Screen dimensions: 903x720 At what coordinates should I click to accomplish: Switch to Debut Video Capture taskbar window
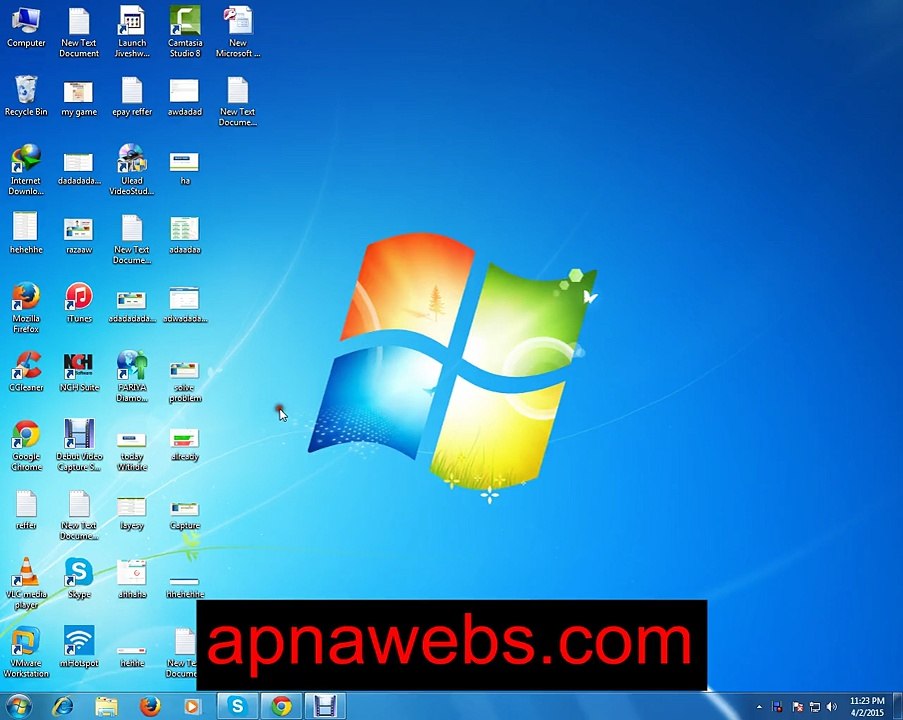[325, 706]
